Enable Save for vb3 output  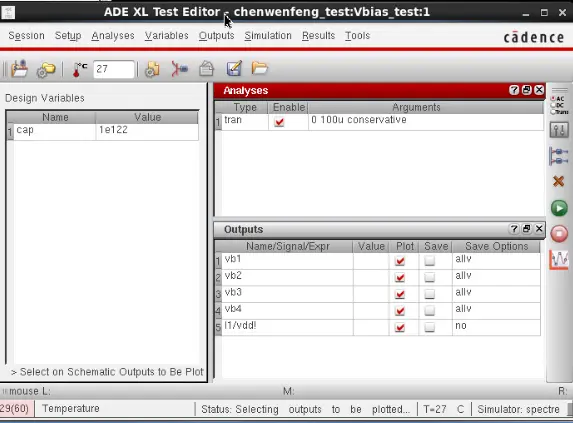click(x=430, y=294)
